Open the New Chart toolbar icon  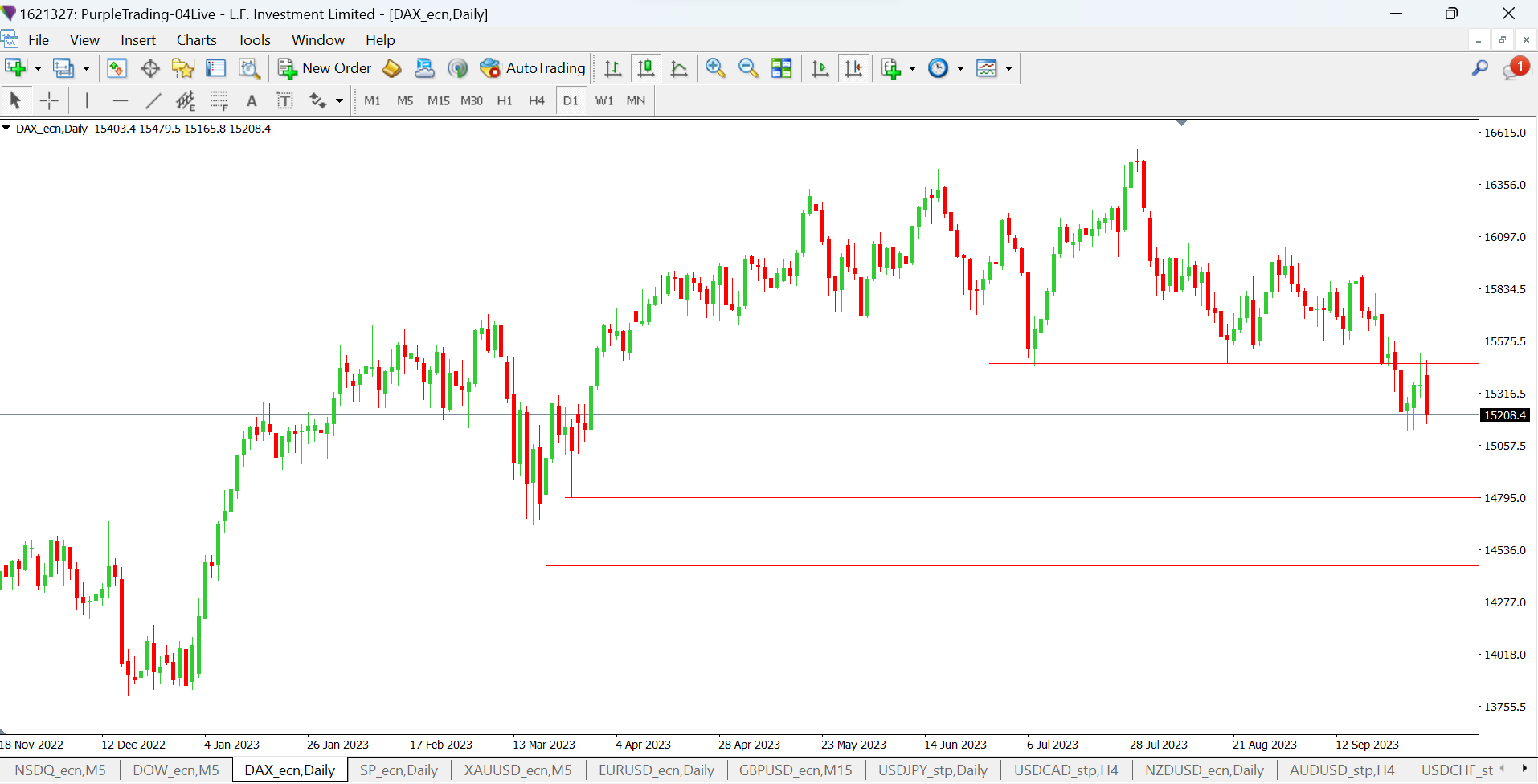coord(15,68)
